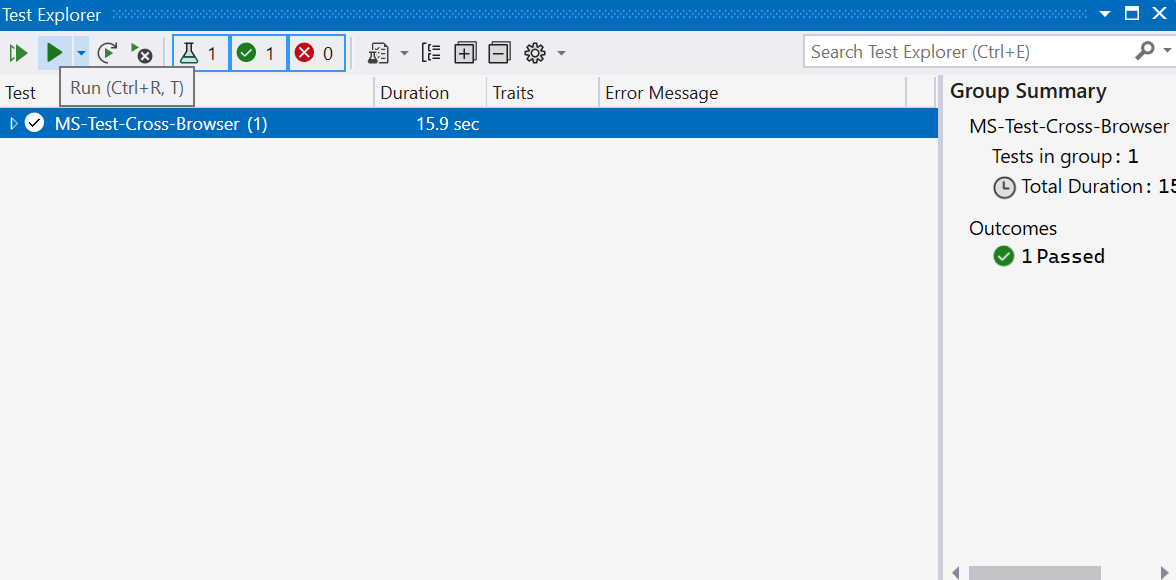Open the settings gear dropdown arrow
Image resolution: width=1176 pixels, height=580 pixels.
pyautogui.click(x=561, y=52)
